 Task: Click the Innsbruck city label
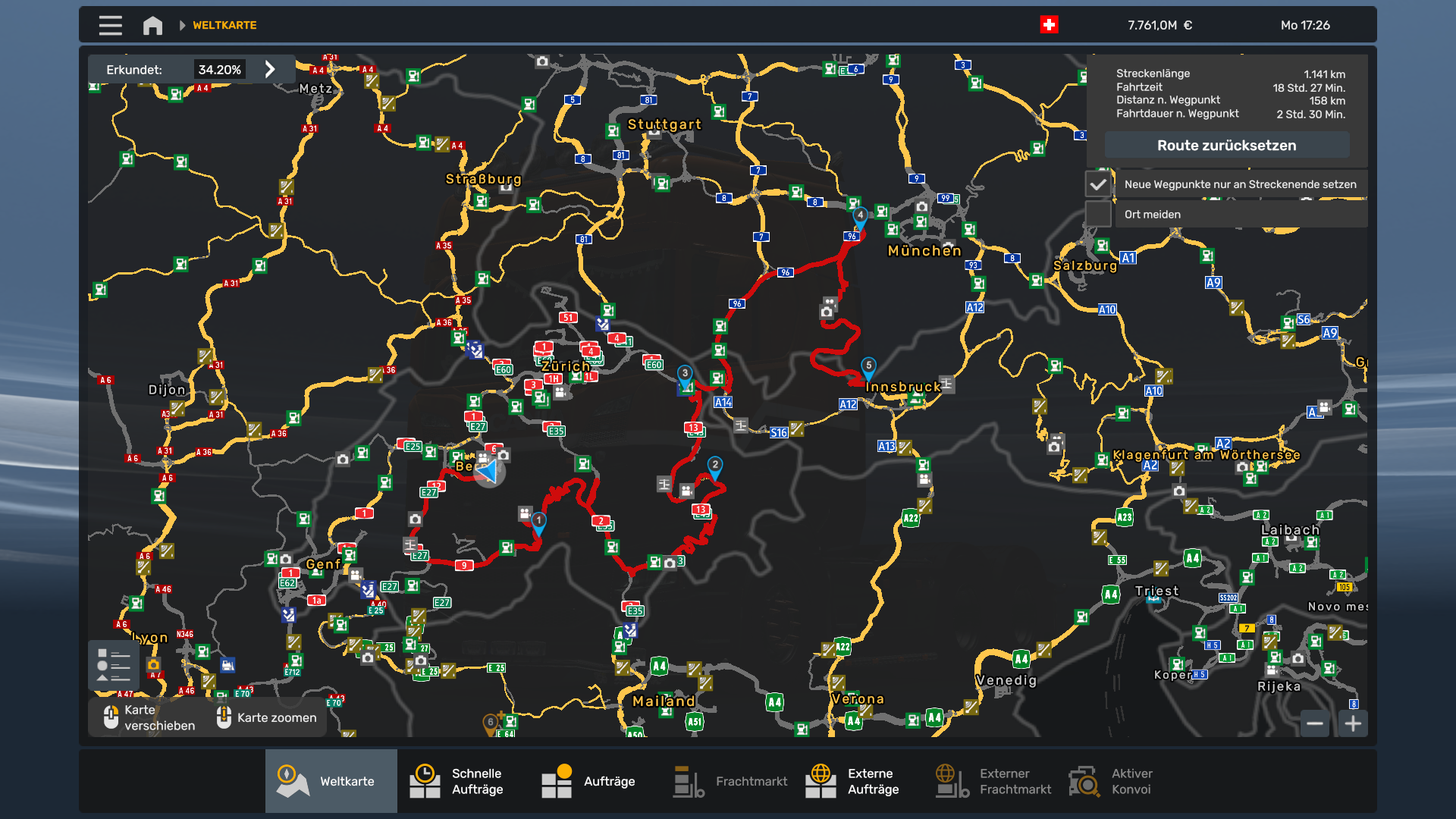[x=903, y=387]
